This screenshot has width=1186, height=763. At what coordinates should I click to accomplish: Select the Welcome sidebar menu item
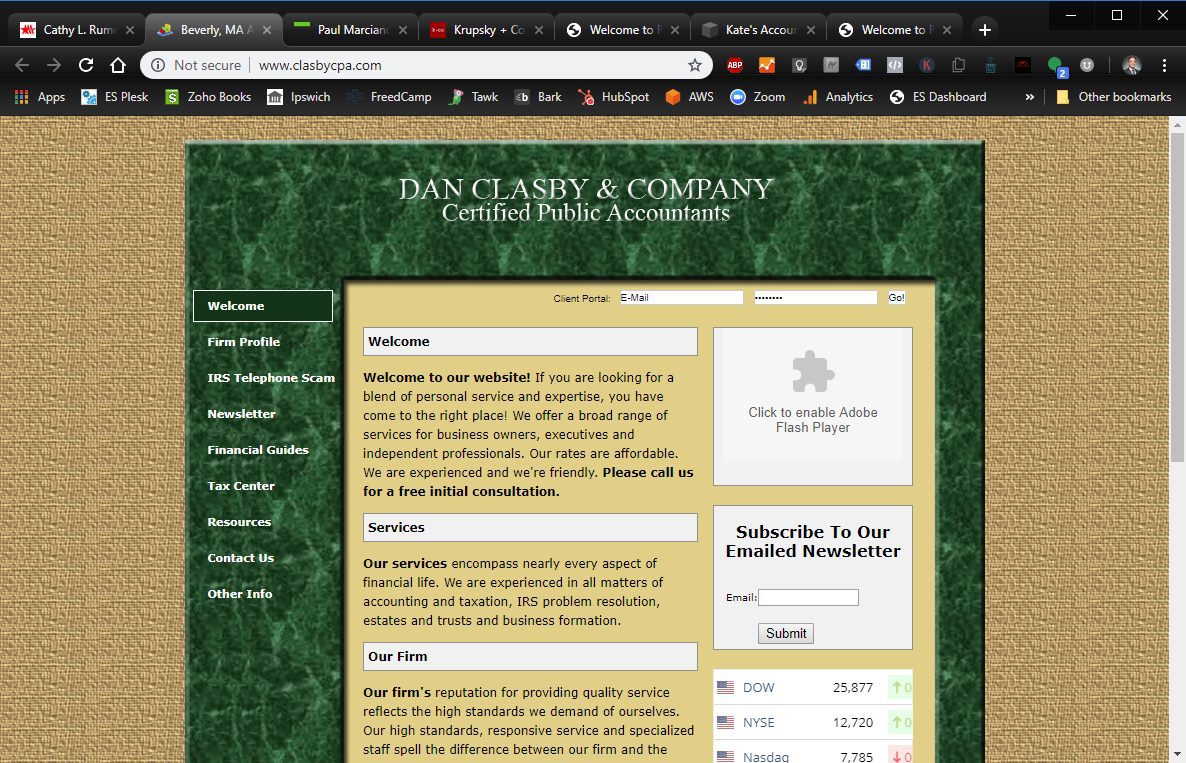(x=262, y=306)
